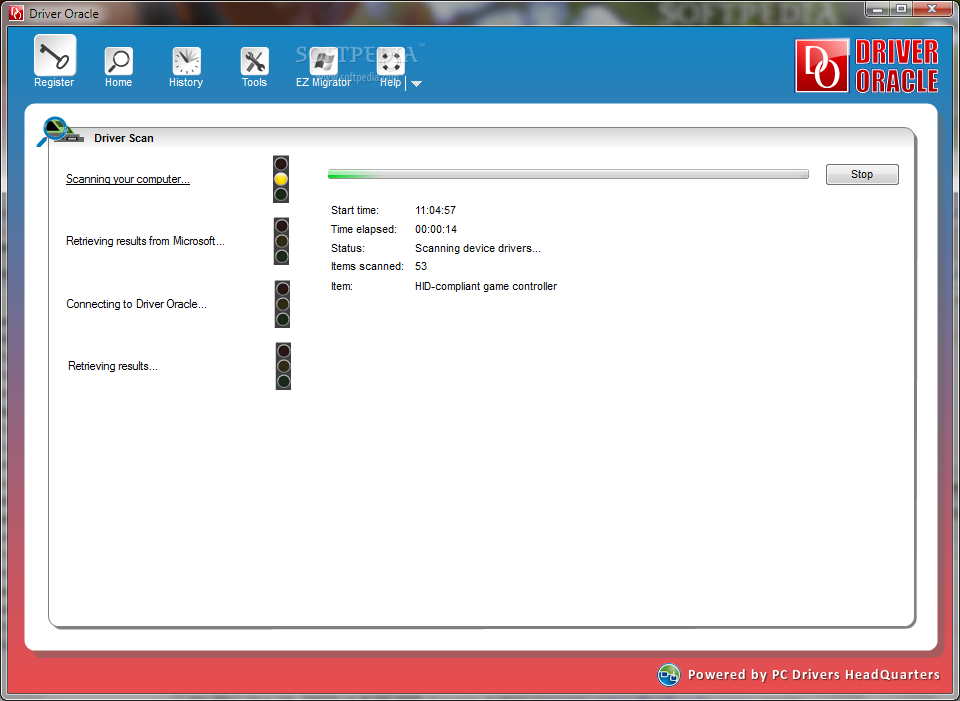The image size is (960, 701).
Task: Expand the toolbar overflow arrow
Action: coord(416,84)
